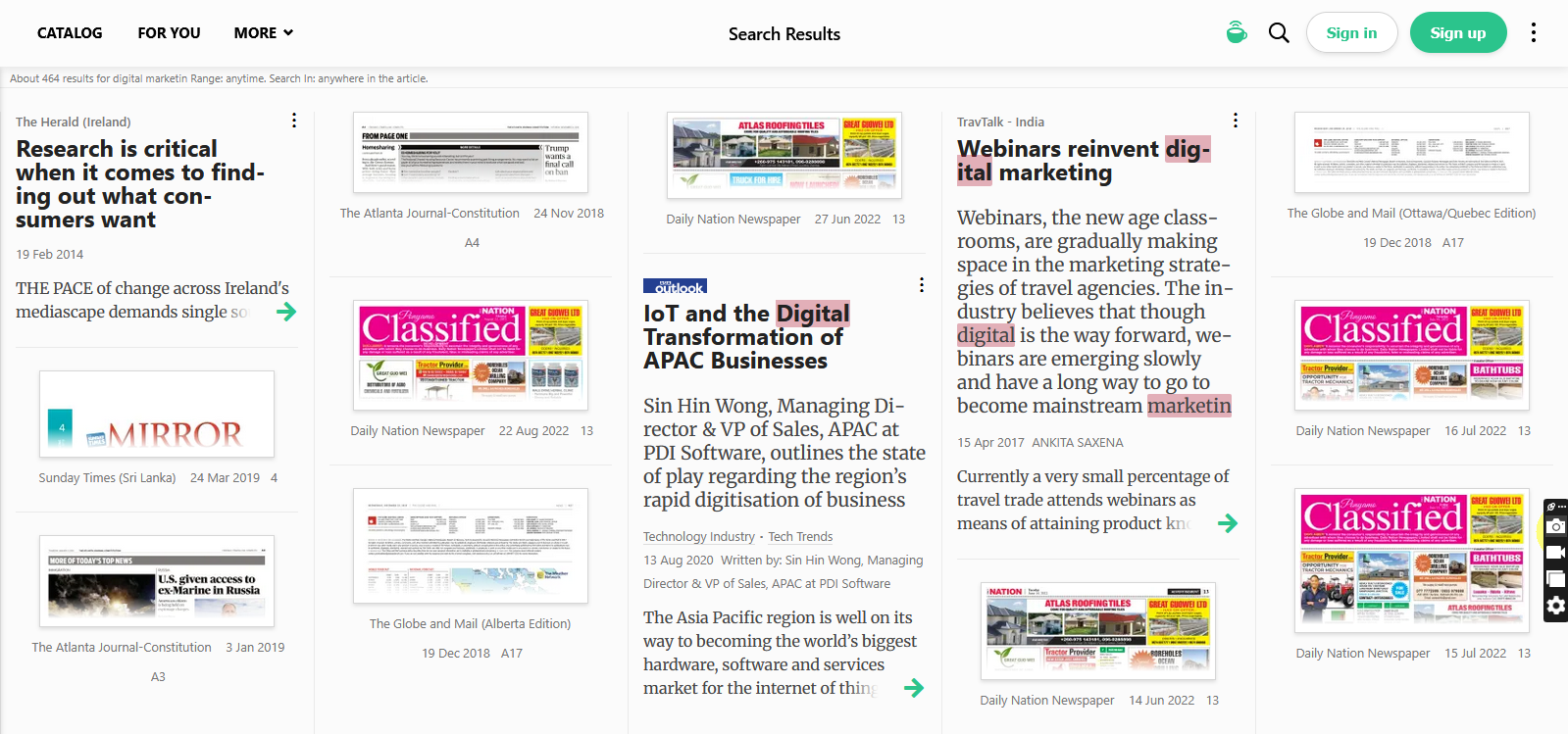
Task: Open the Sunday Times MIRROR thumbnail
Action: [x=157, y=415]
